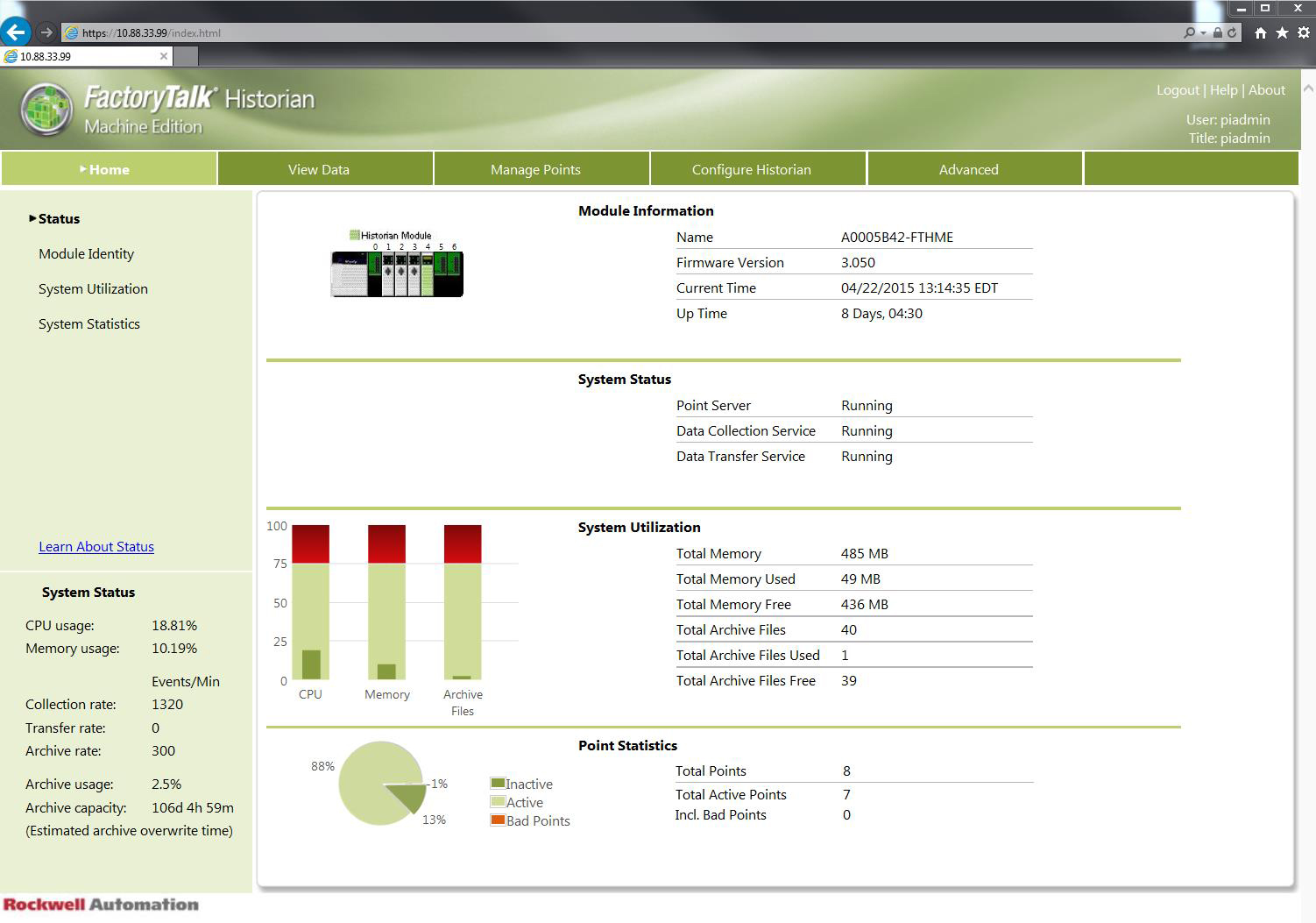Open System Statistics in the sidebar
Screen dimensions: 1316x923
88,323
